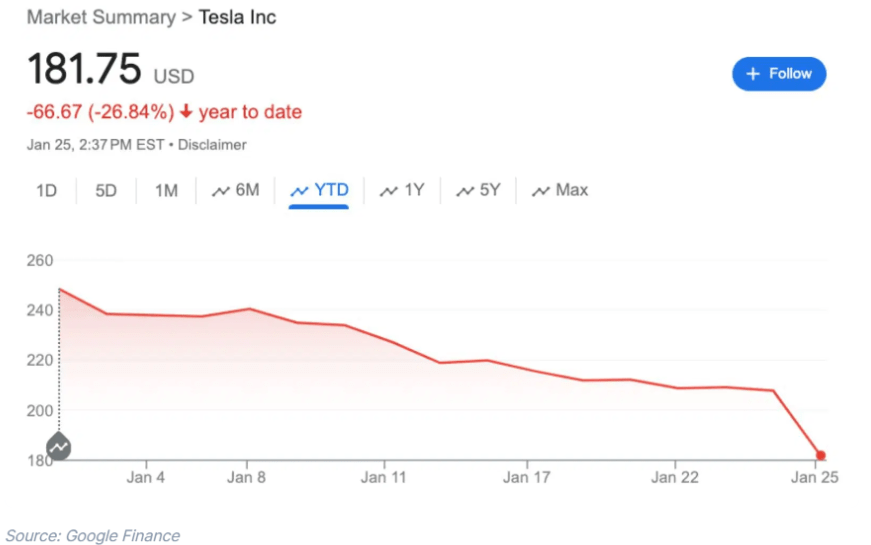Switch to the 5Y chart view

click(478, 190)
